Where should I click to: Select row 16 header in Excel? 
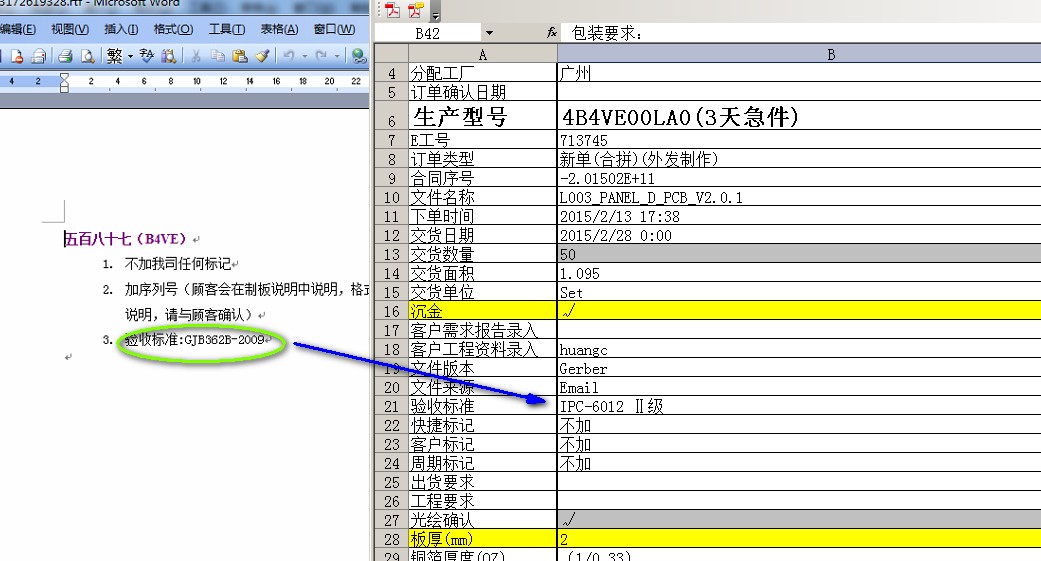coord(392,311)
